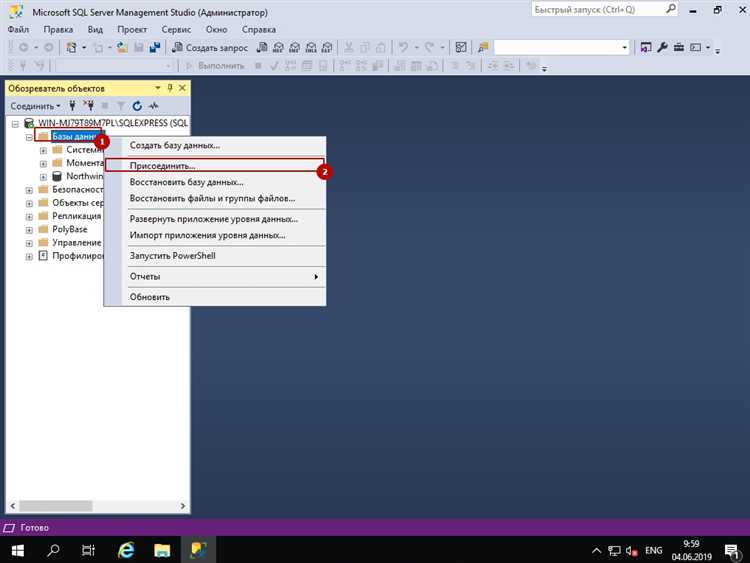Open the Сервис menu in the menu bar
The width and height of the screenshot is (750, 563).
click(177, 29)
